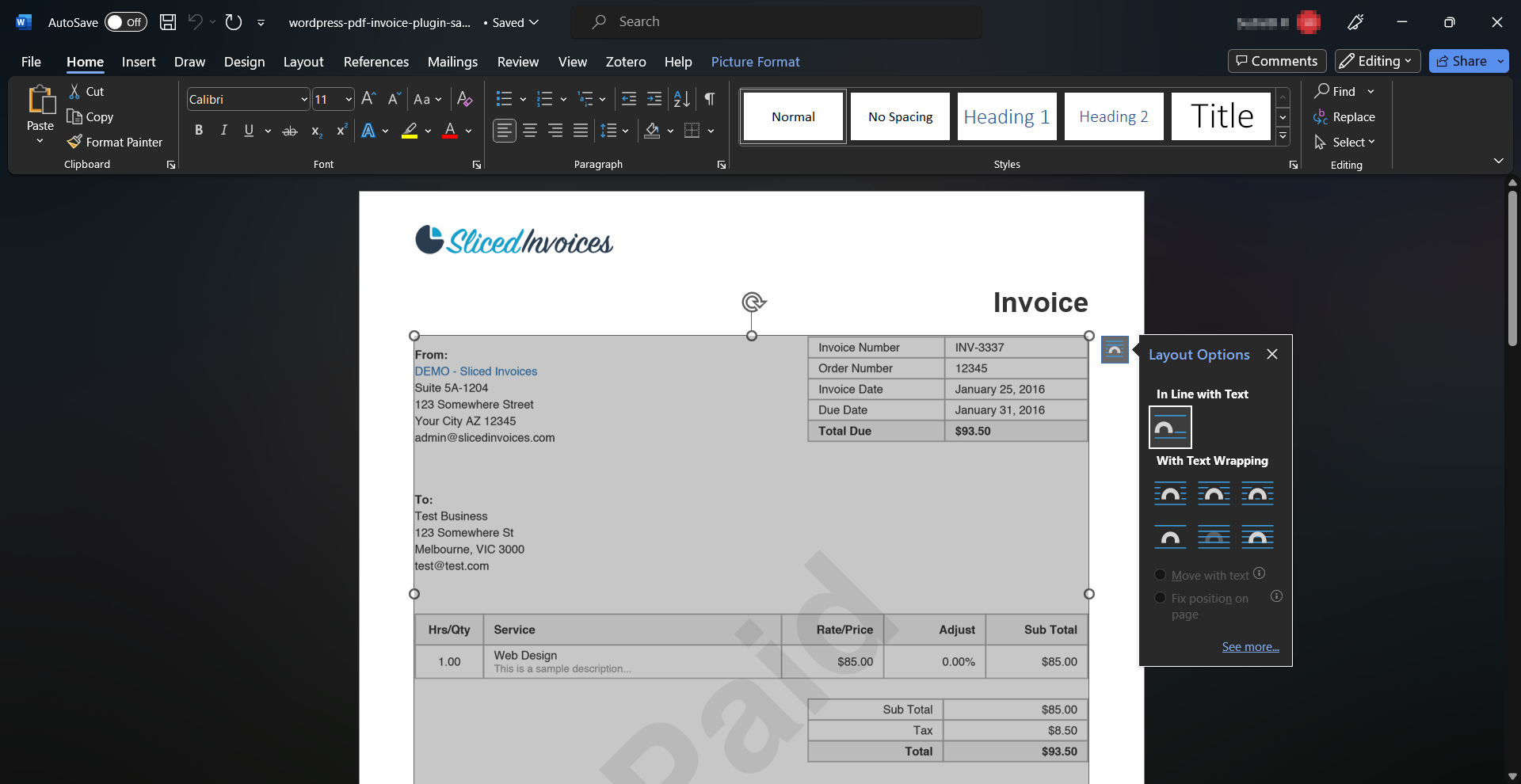1521x784 pixels.
Task: Open the Comments panel
Action: pyautogui.click(x=1276, y=60)
